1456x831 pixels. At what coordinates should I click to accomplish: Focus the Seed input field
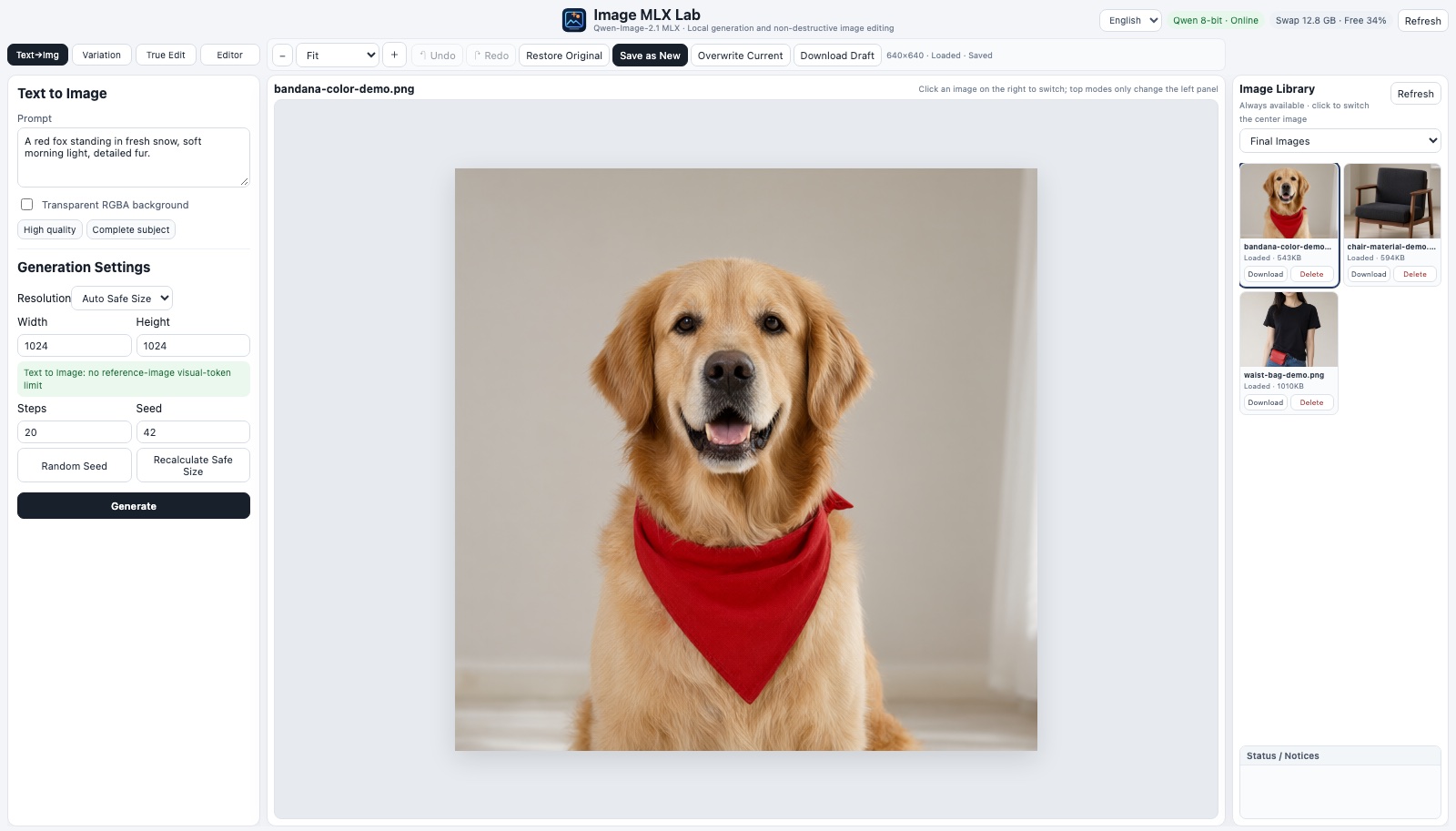(x=193, y=432)
